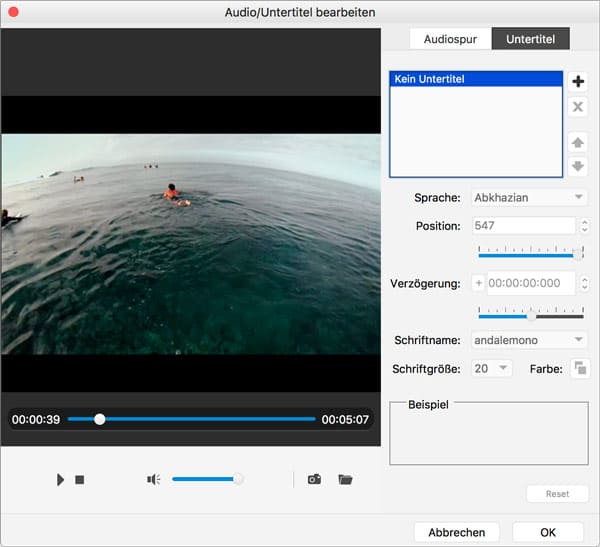Viewport: 600px width, 547px height.
Task: Mute the audio via speaker icon
Action: click(153, 480)
